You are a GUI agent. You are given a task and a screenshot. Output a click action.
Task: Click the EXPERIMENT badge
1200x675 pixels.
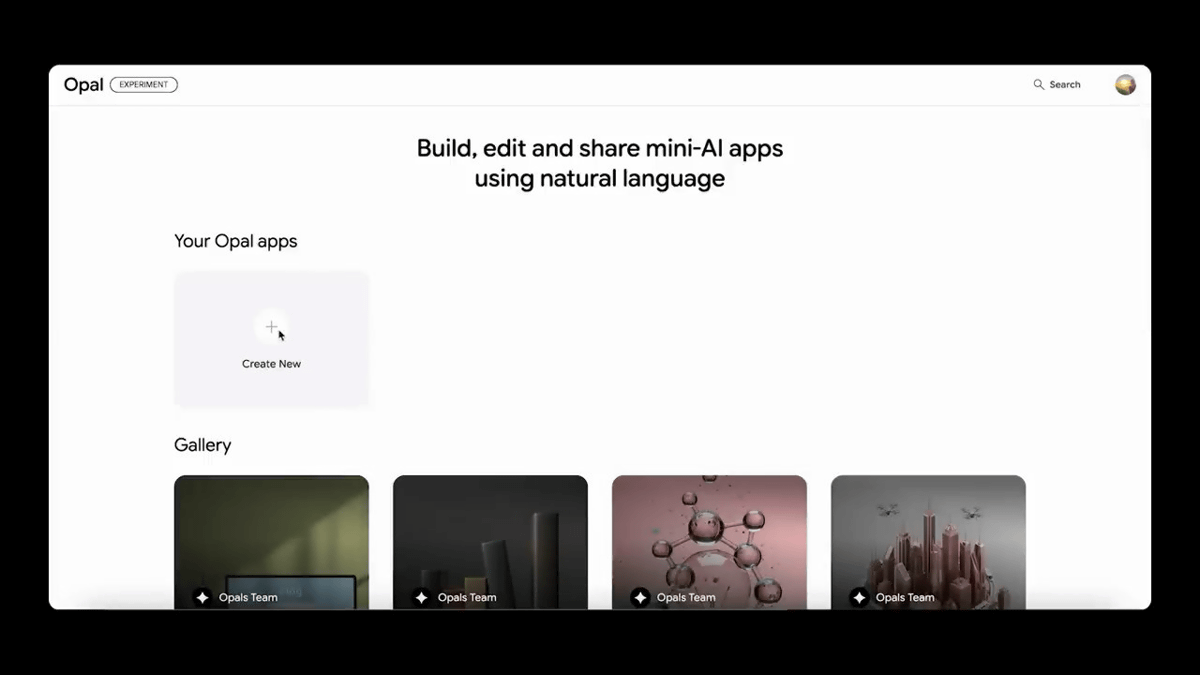pos(144,85)
